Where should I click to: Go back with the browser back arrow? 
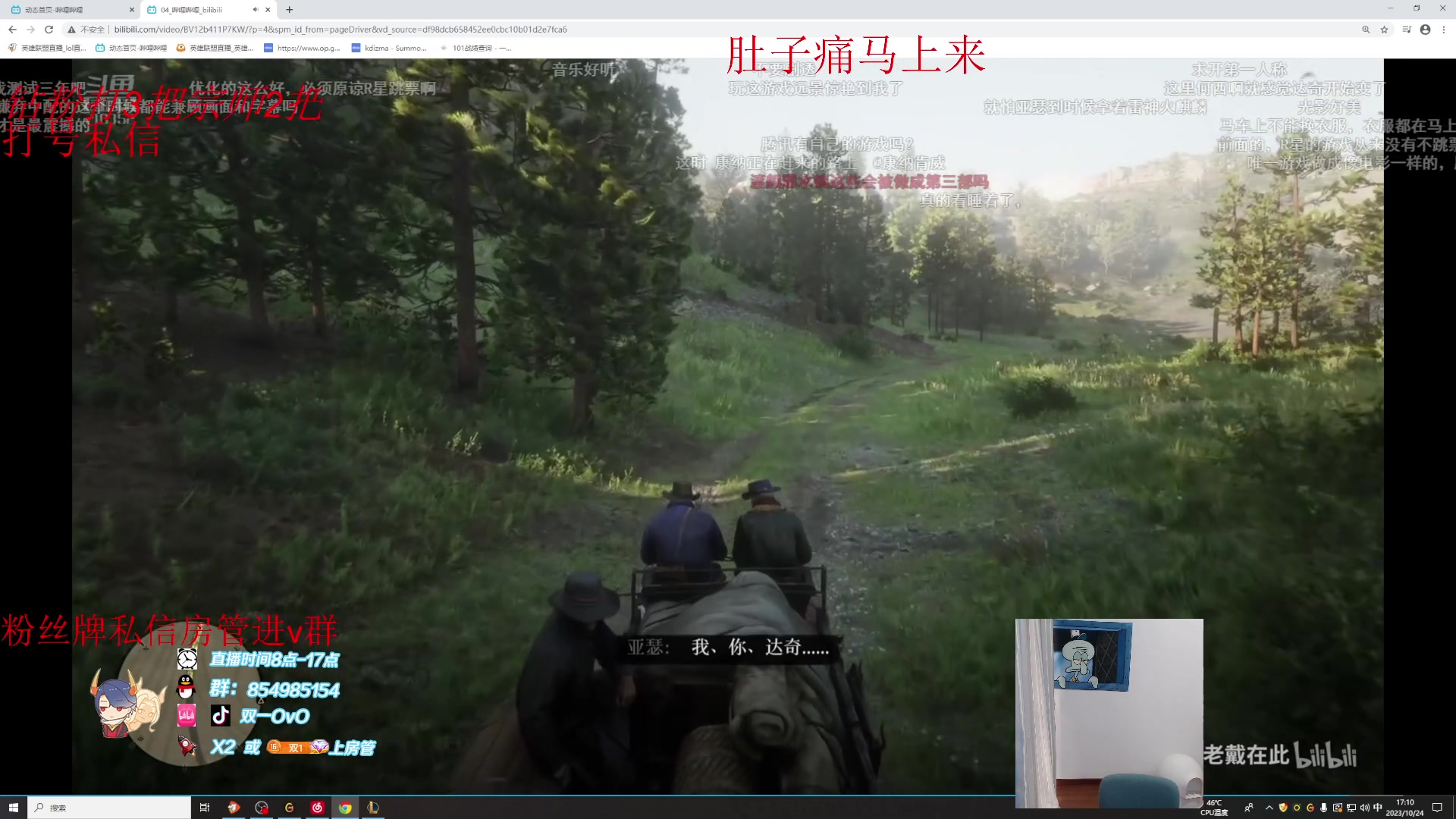12,30
